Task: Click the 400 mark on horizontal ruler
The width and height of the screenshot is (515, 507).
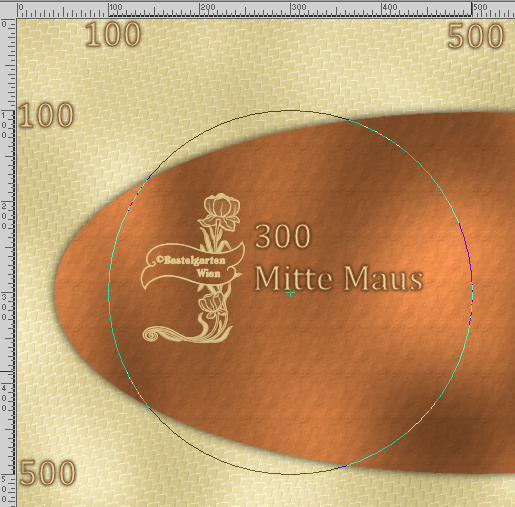Action: [x=390, y=7]
